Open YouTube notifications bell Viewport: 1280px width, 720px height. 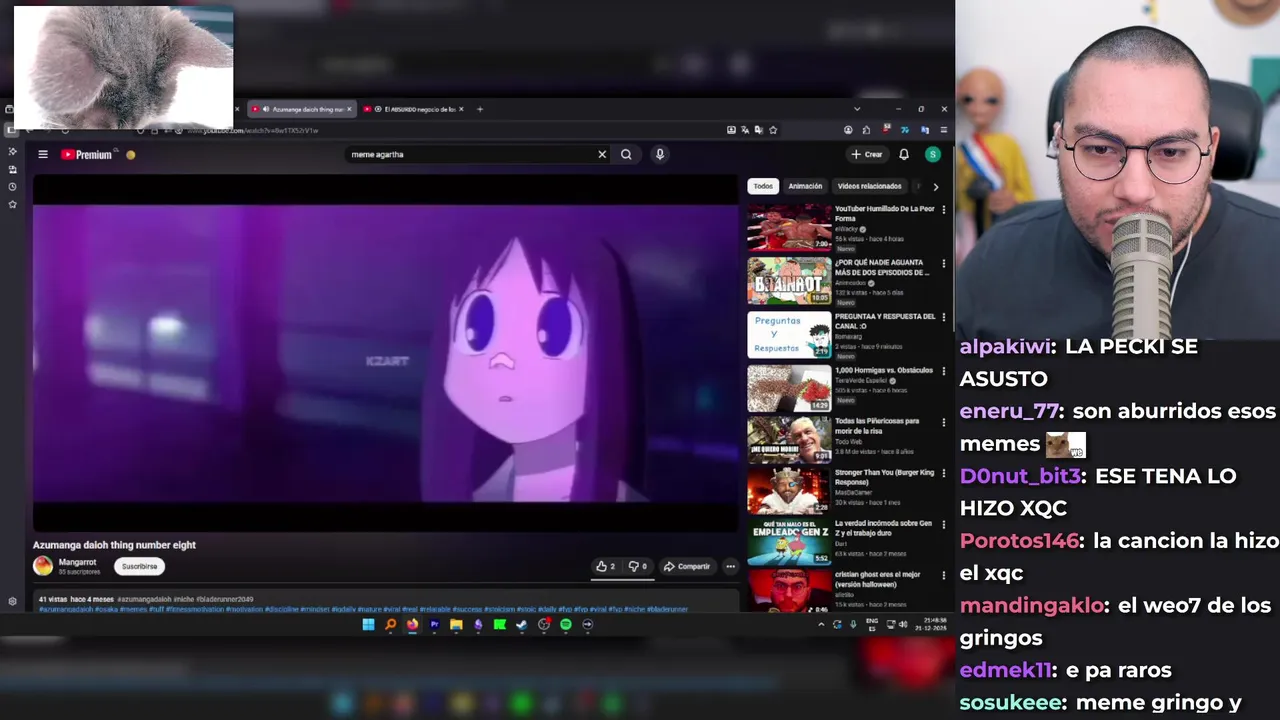point(904,154)
